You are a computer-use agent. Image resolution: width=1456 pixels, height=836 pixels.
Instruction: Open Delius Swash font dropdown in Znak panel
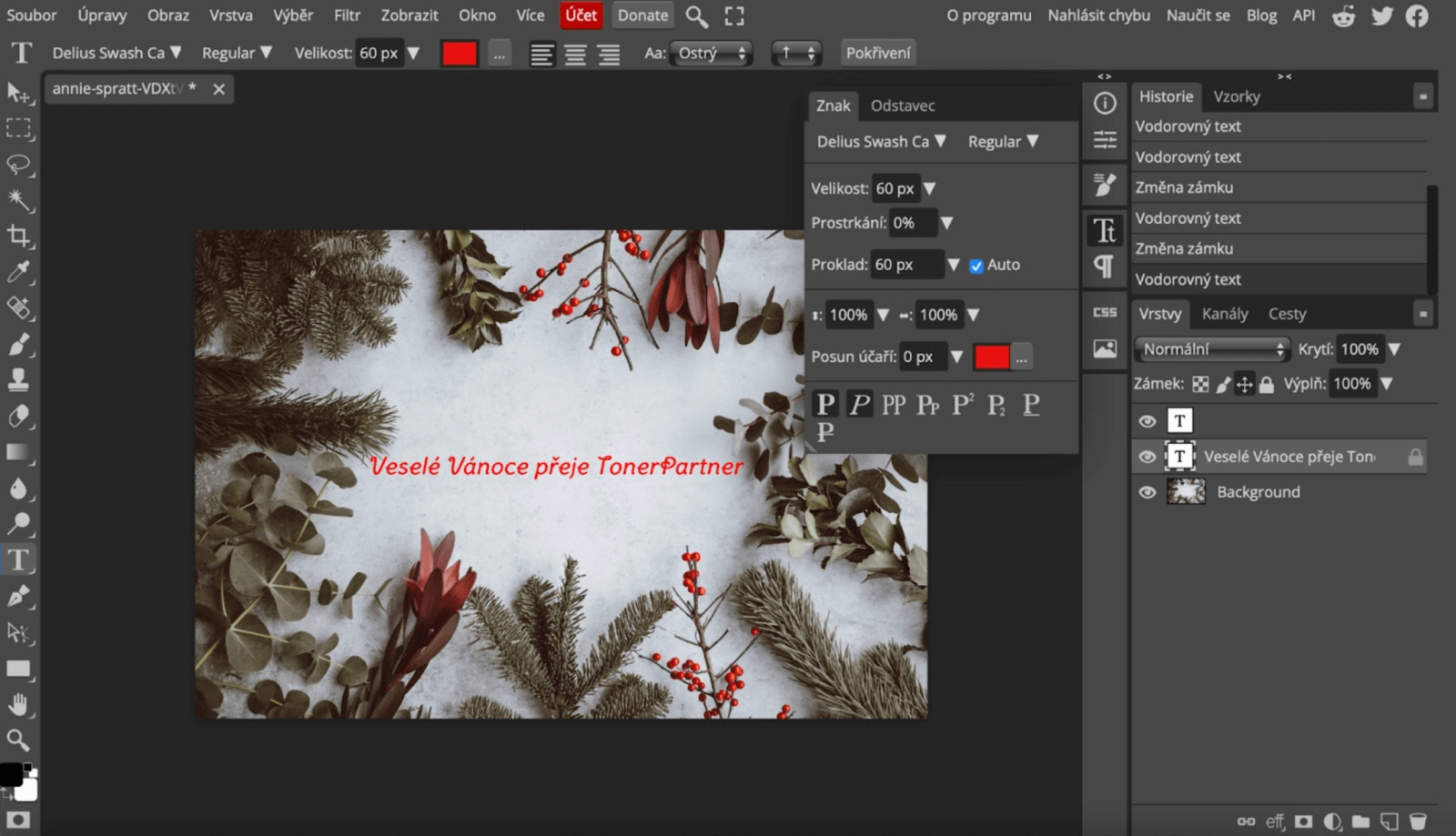tap(881, 142)
